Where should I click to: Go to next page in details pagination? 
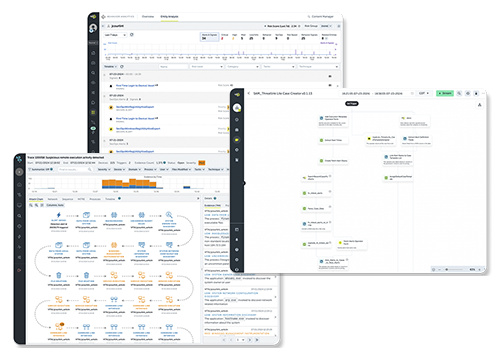249,340
